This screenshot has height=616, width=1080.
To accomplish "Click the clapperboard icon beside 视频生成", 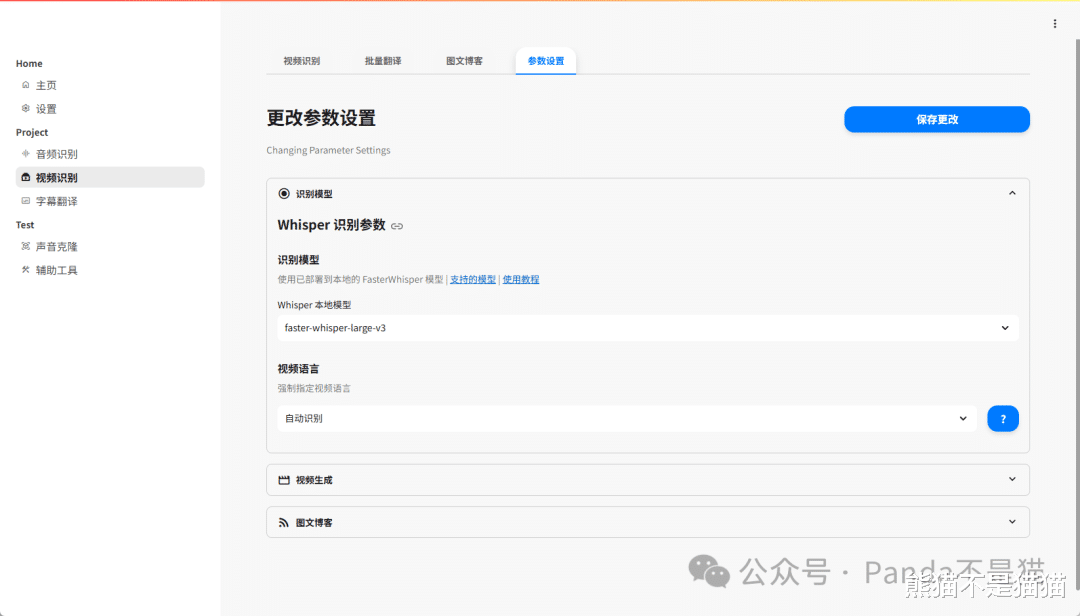I will pyautogui.click(x=284, y=480).
